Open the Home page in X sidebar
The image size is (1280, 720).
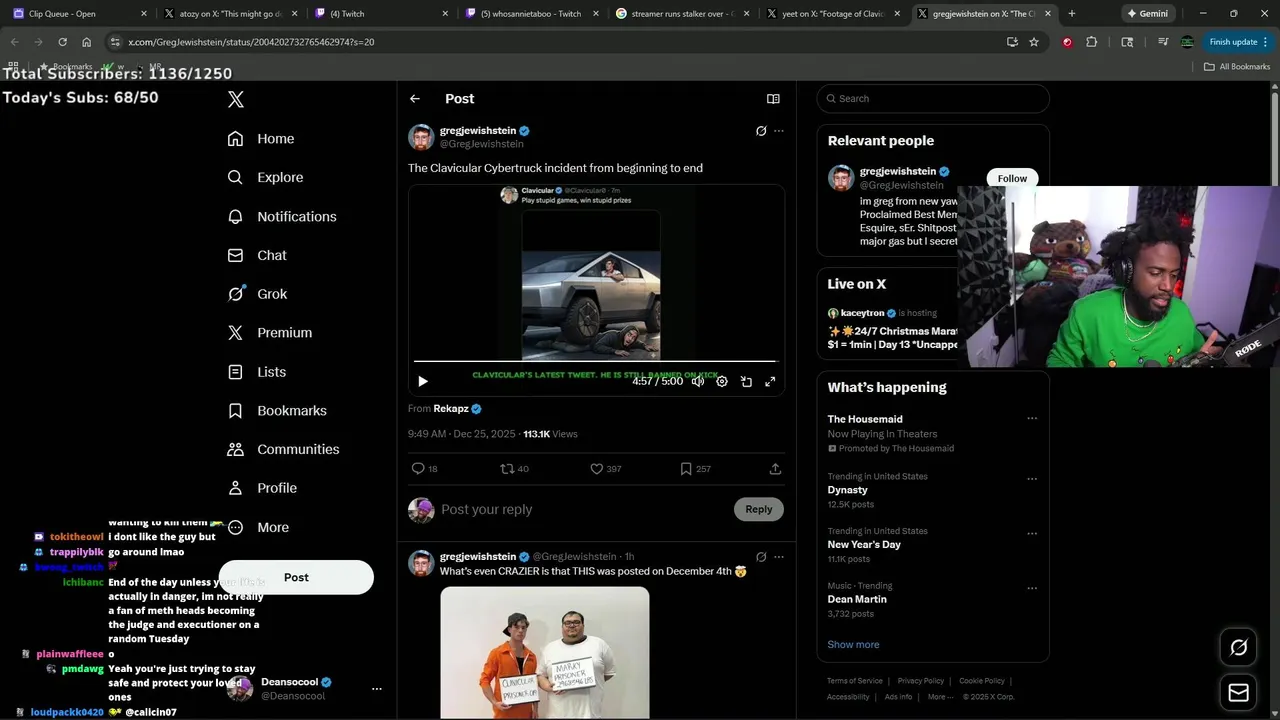[x=261, y=139]
